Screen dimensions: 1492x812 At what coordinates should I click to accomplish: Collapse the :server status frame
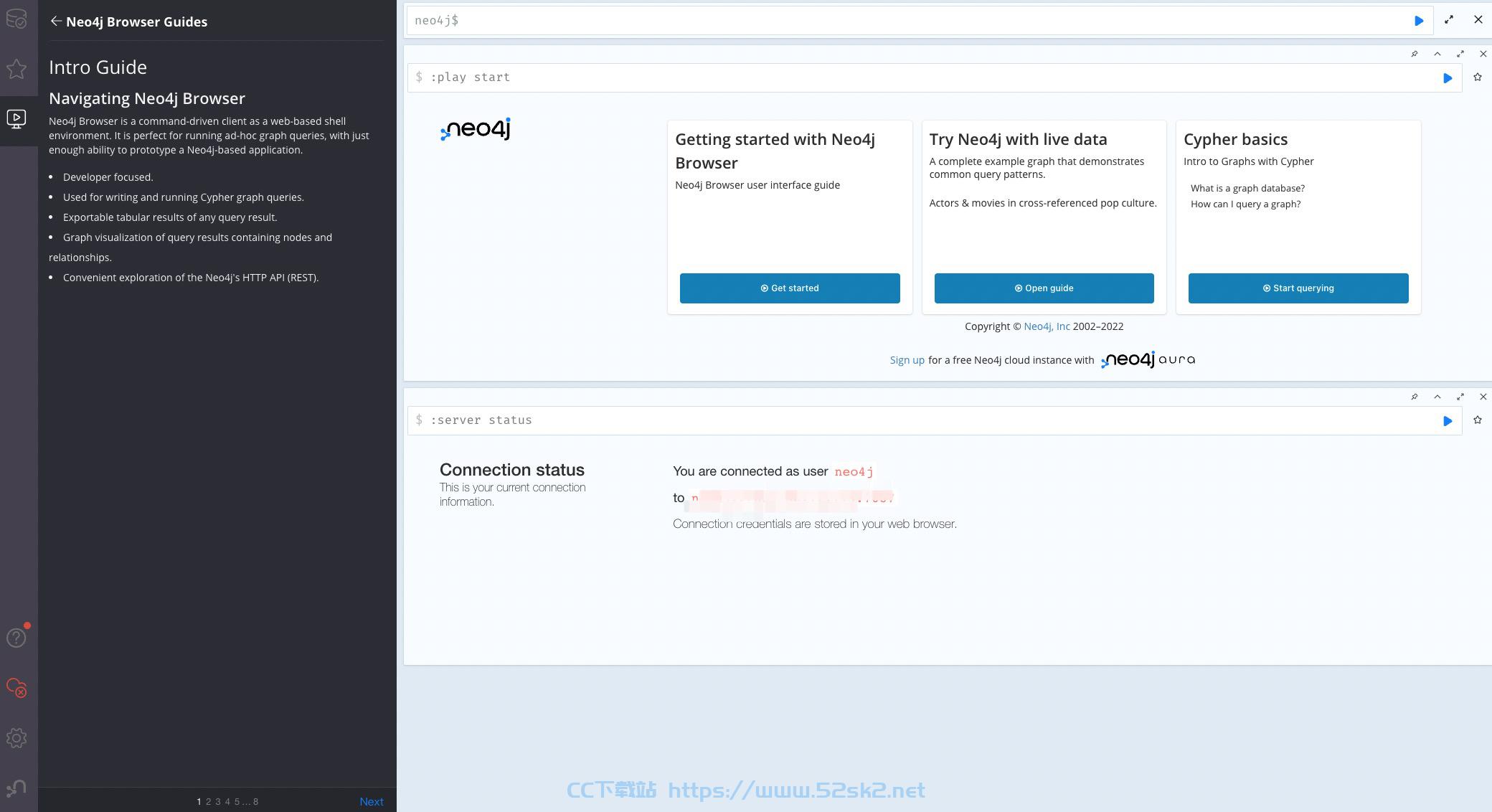point(1437,397)
